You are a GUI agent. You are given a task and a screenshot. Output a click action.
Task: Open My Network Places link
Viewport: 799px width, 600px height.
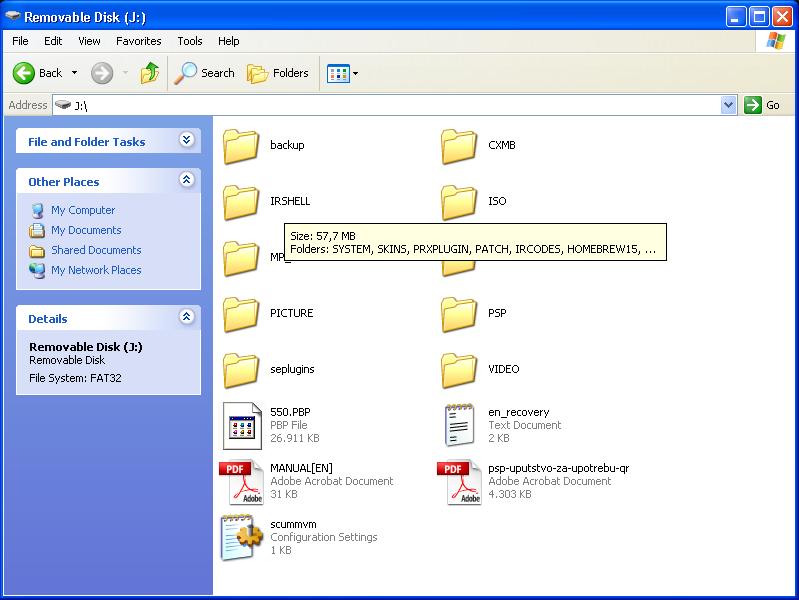(96, 270)
